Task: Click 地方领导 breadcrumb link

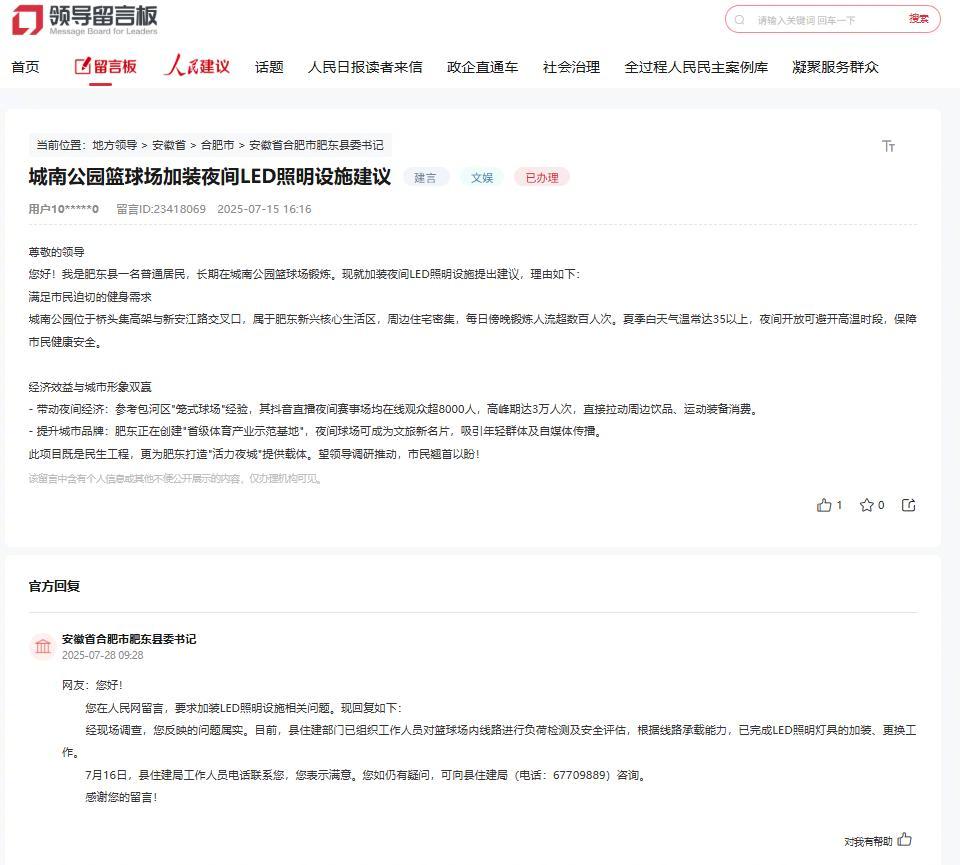Action: click(x=114, y=145)
